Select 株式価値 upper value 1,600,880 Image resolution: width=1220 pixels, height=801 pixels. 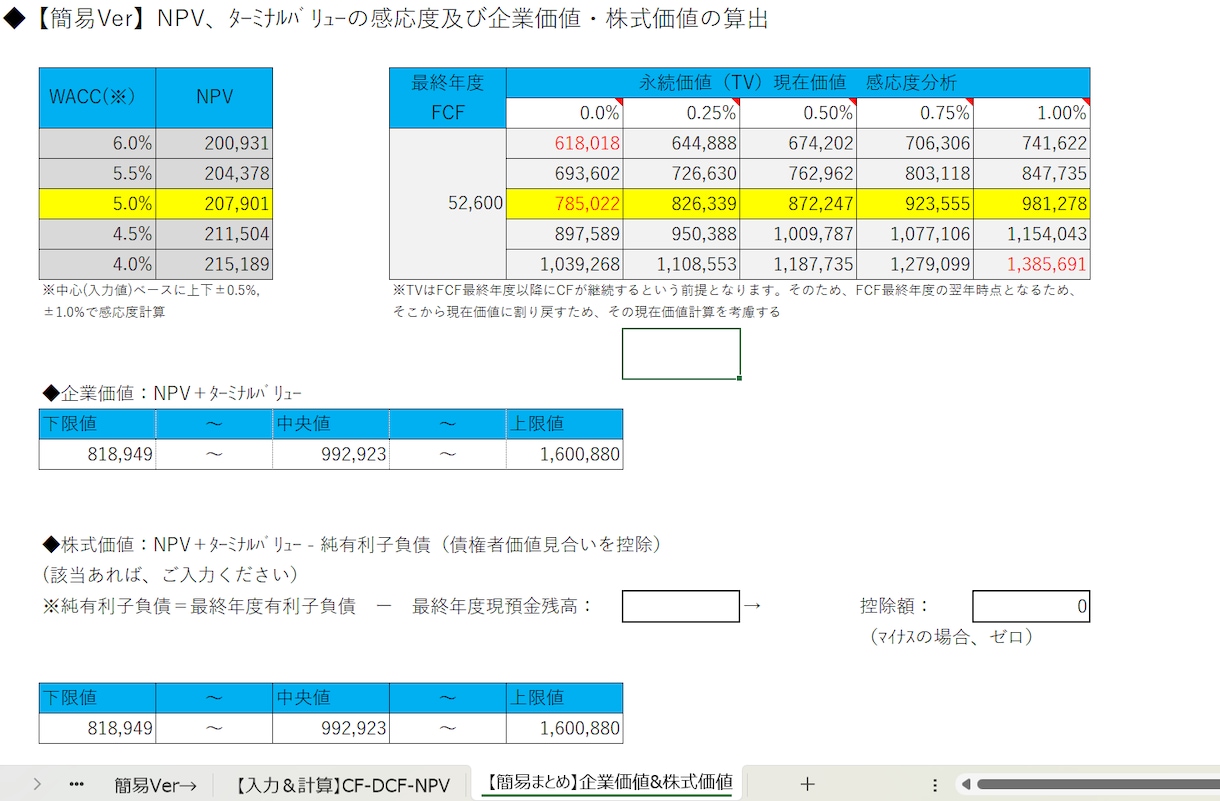tap(565, 728)
